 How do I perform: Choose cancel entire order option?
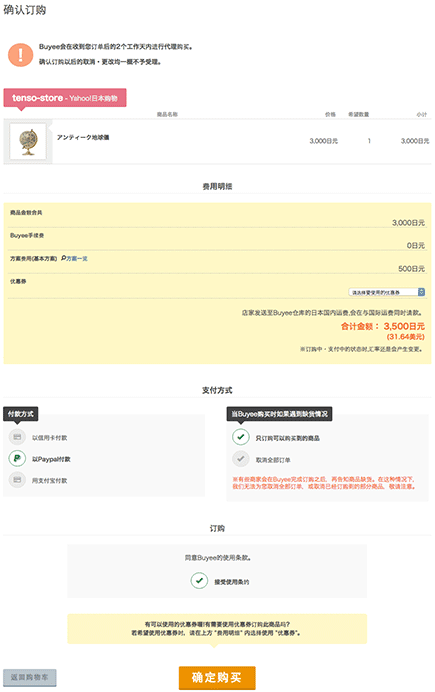[241, 459]
